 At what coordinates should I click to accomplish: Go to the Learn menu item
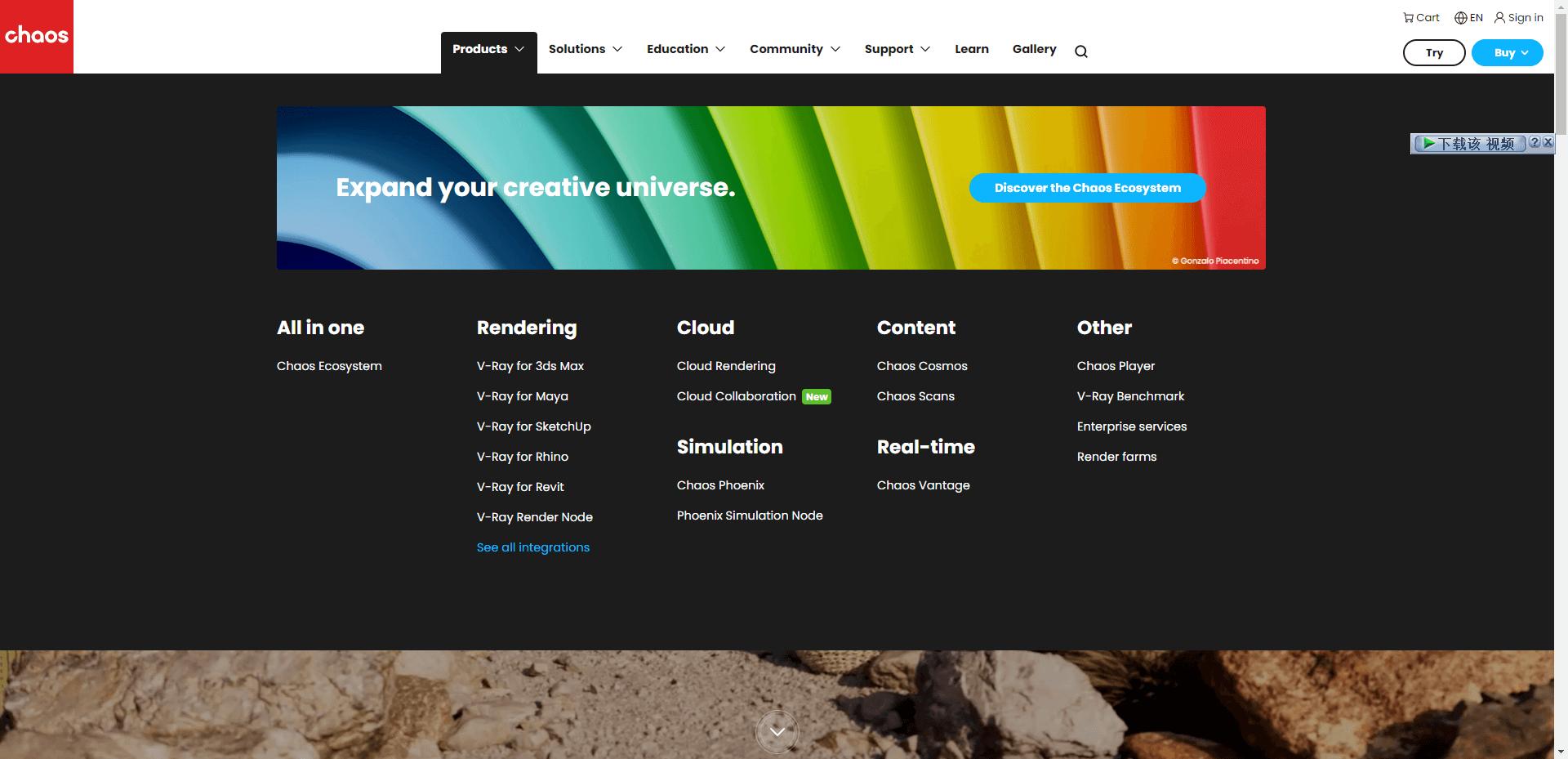(972, 49)
